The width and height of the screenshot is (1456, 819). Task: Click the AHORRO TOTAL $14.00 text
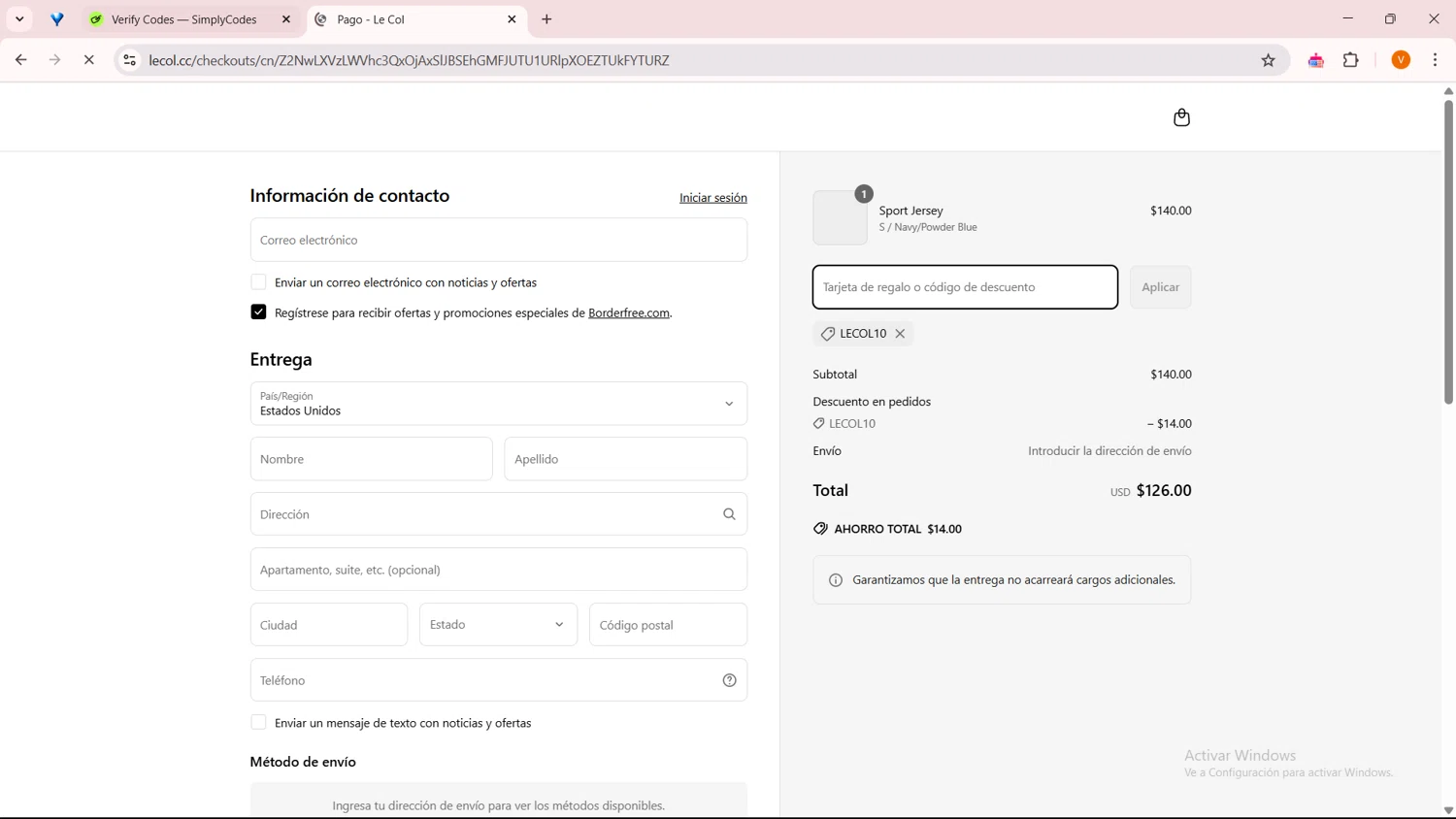(x=898, y=529)
